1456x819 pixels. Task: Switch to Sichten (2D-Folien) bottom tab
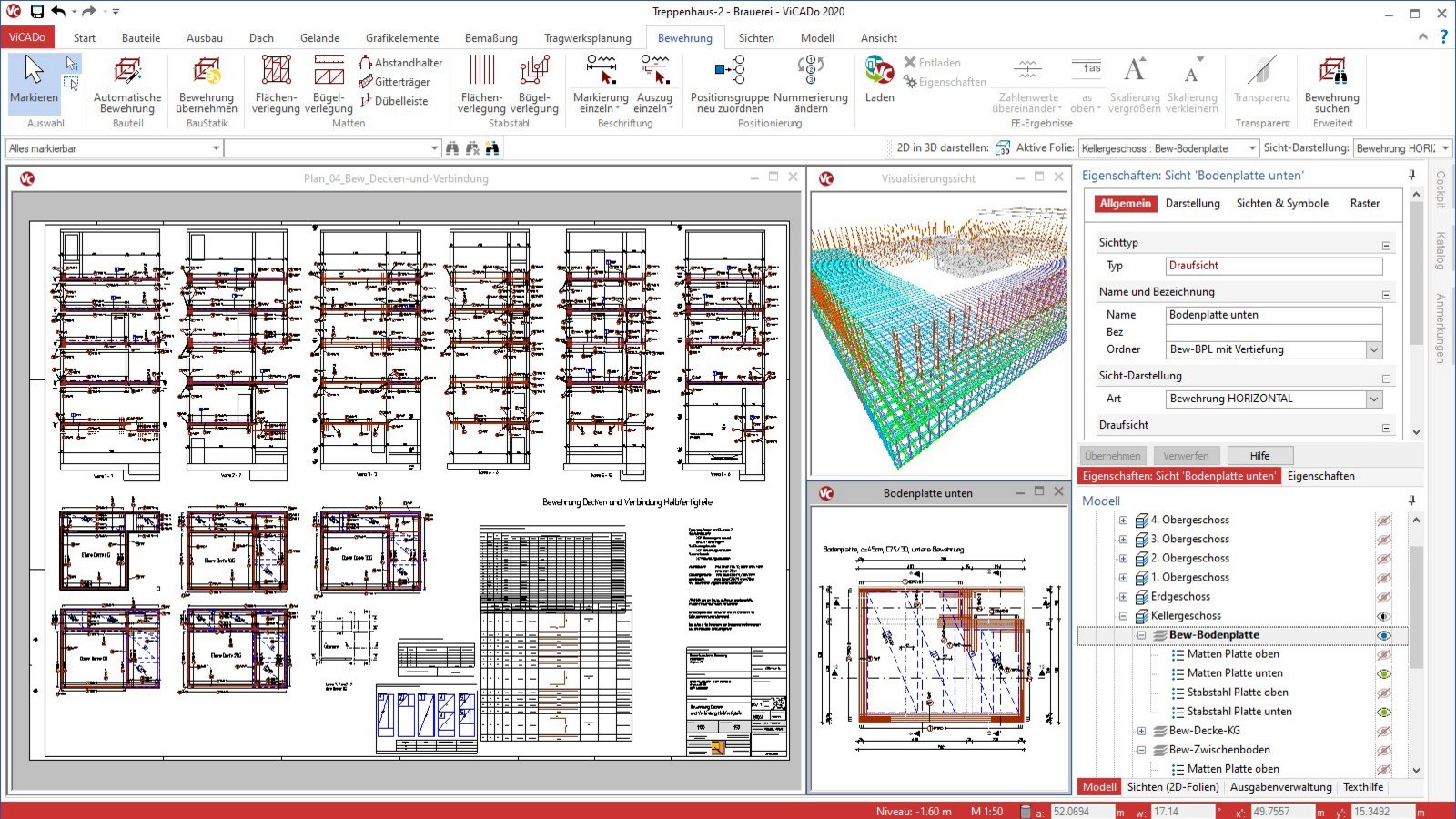coord(1173,787)
